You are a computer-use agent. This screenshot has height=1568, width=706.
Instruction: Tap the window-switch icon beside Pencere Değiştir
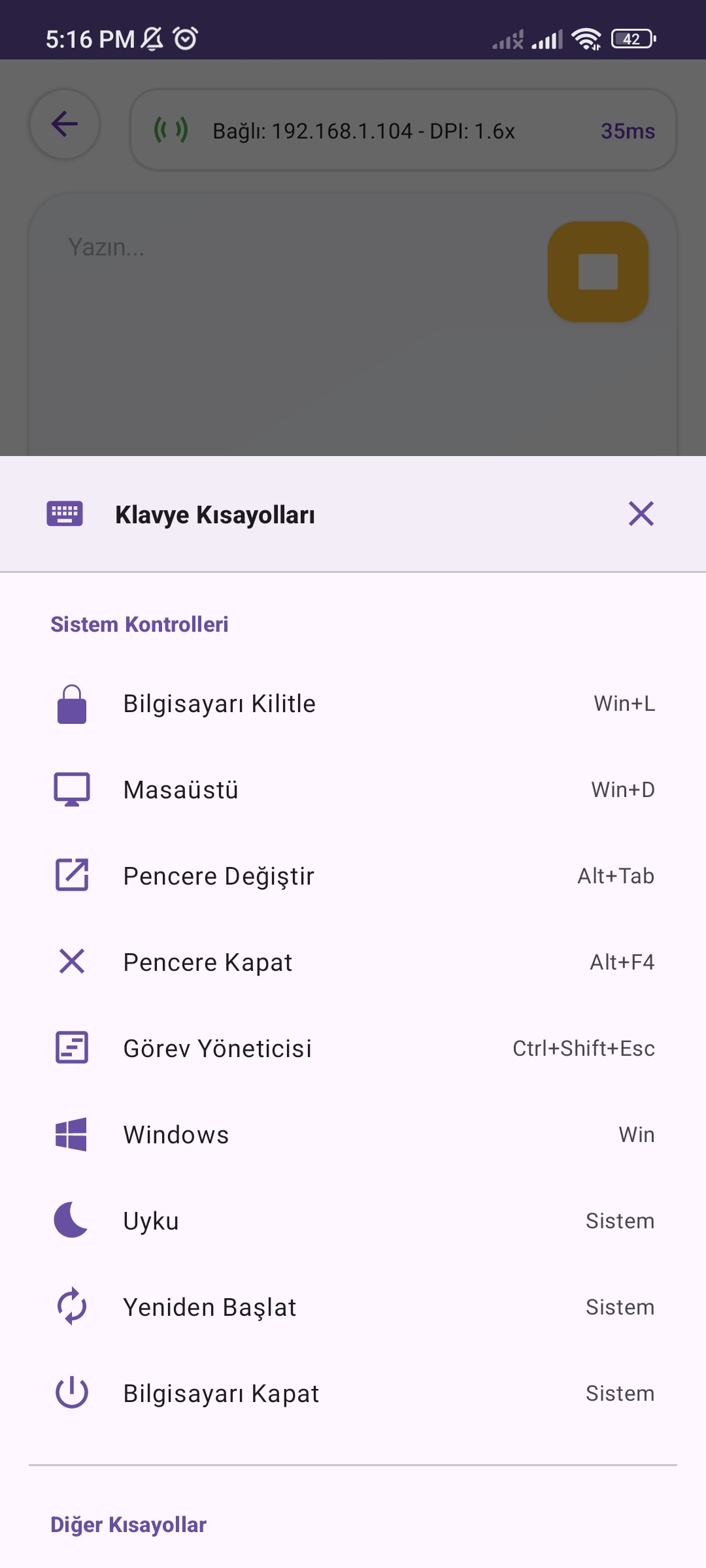pyautogui.click(x=72, y=875)
